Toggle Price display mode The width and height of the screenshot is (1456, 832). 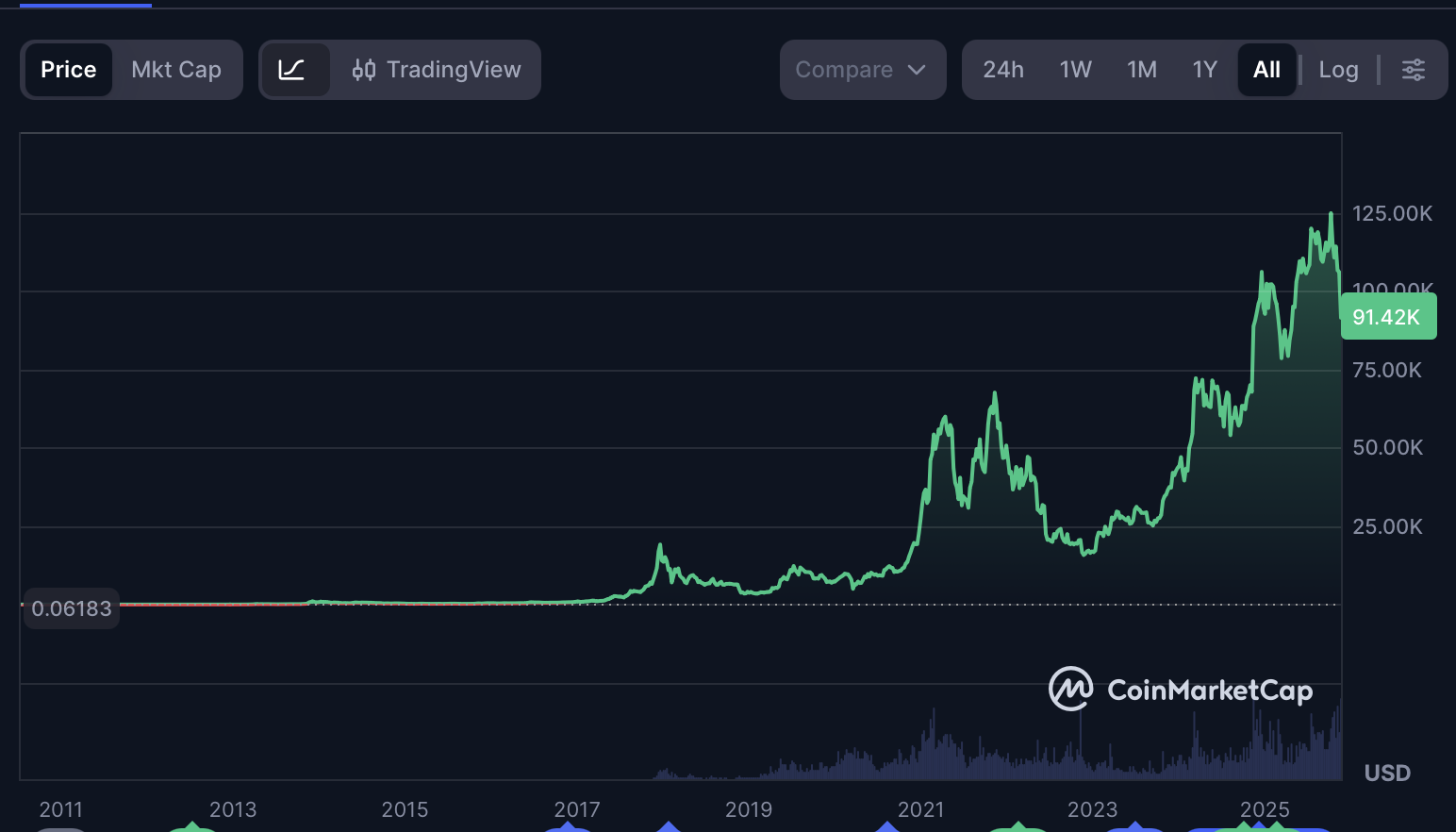(x=67, y=69)
